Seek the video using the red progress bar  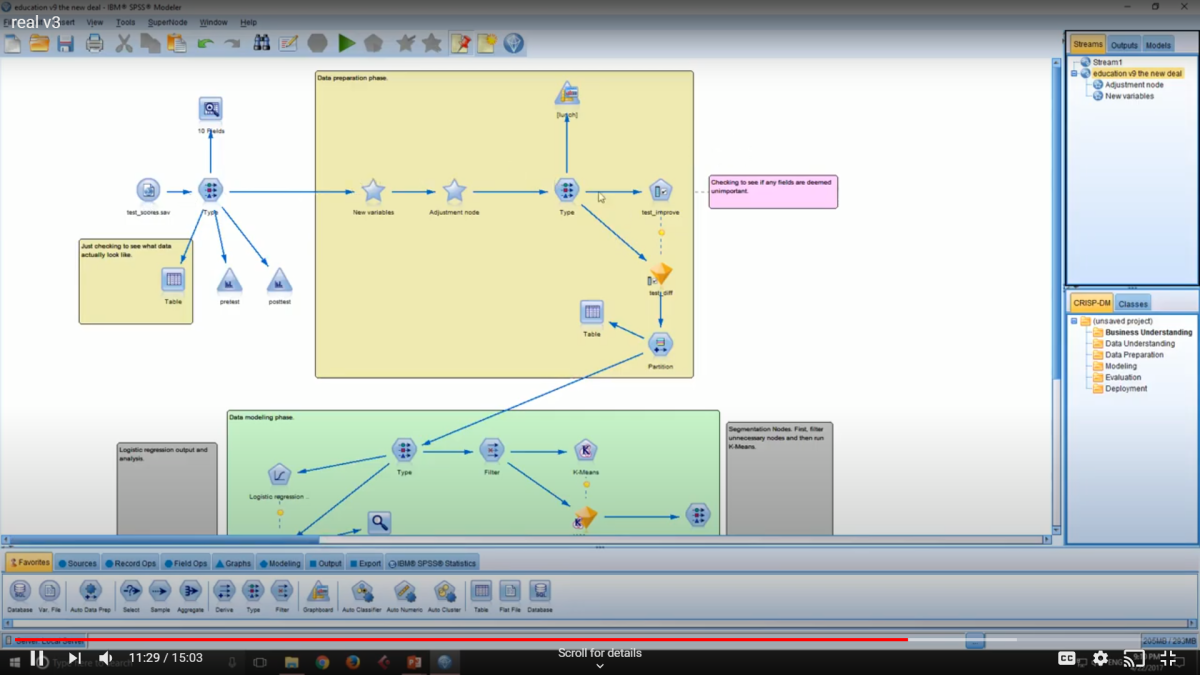pyautogui.click(x=462, y=639)
